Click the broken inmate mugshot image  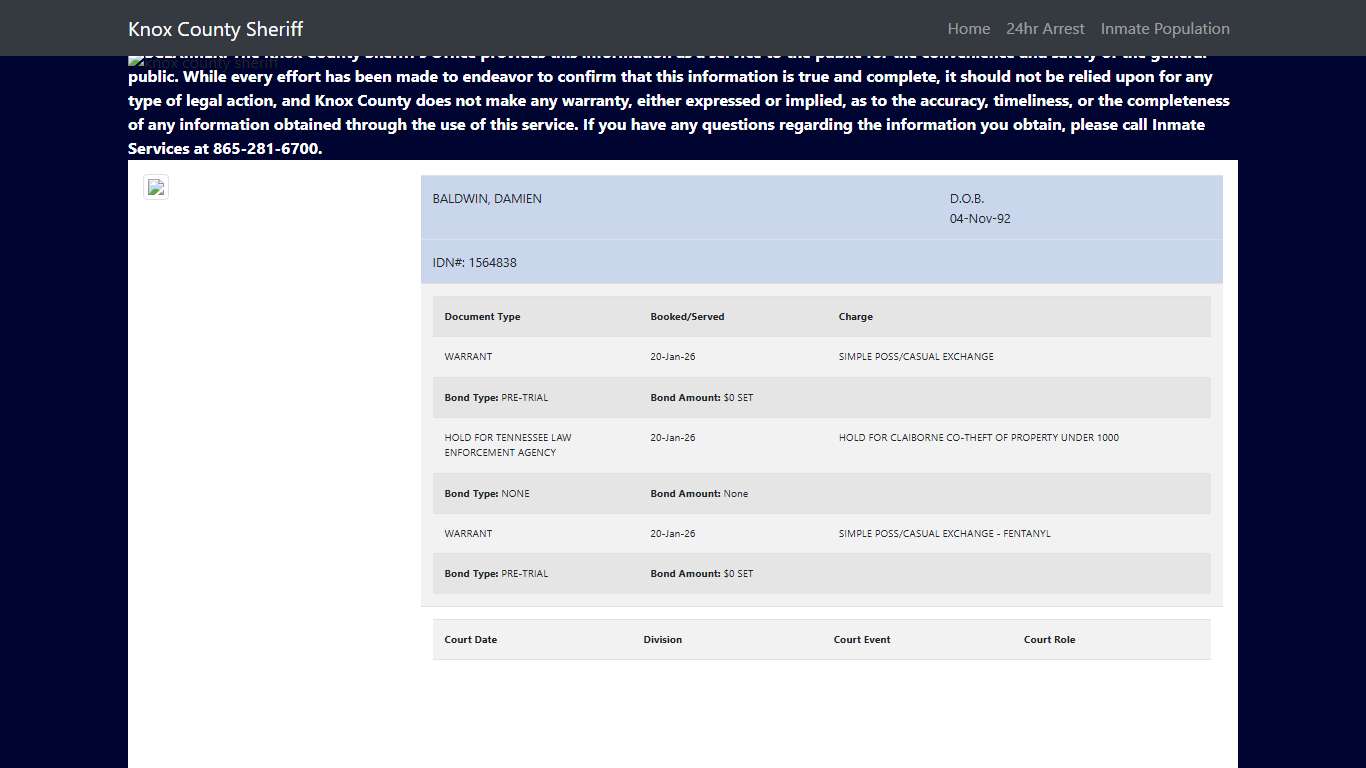[x=156, y=187]
